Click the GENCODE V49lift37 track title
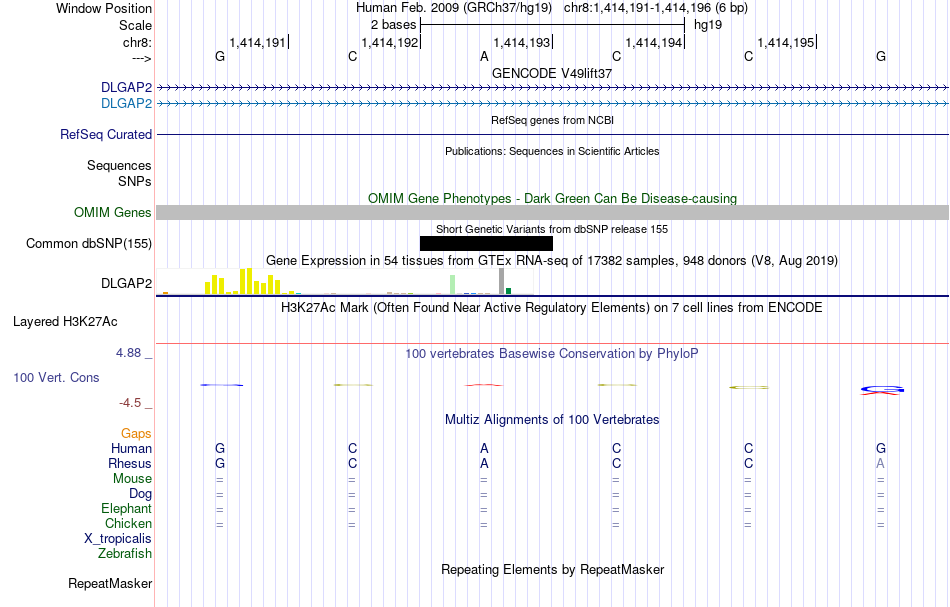 coord(552,73)
